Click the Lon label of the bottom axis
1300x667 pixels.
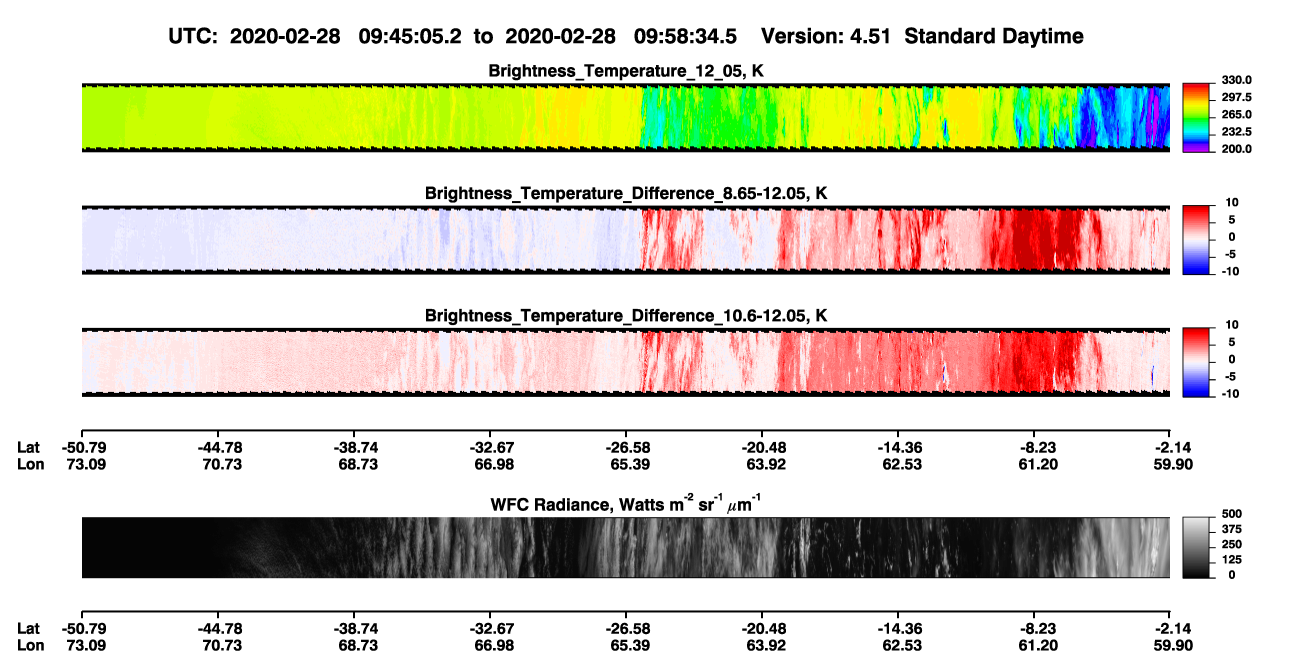(29, 644)
